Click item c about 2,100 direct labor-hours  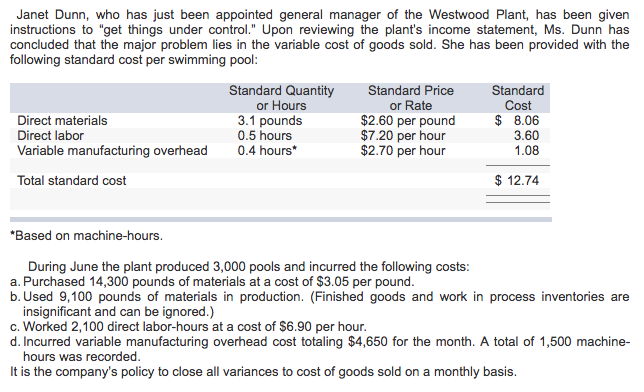coord(188,327)
